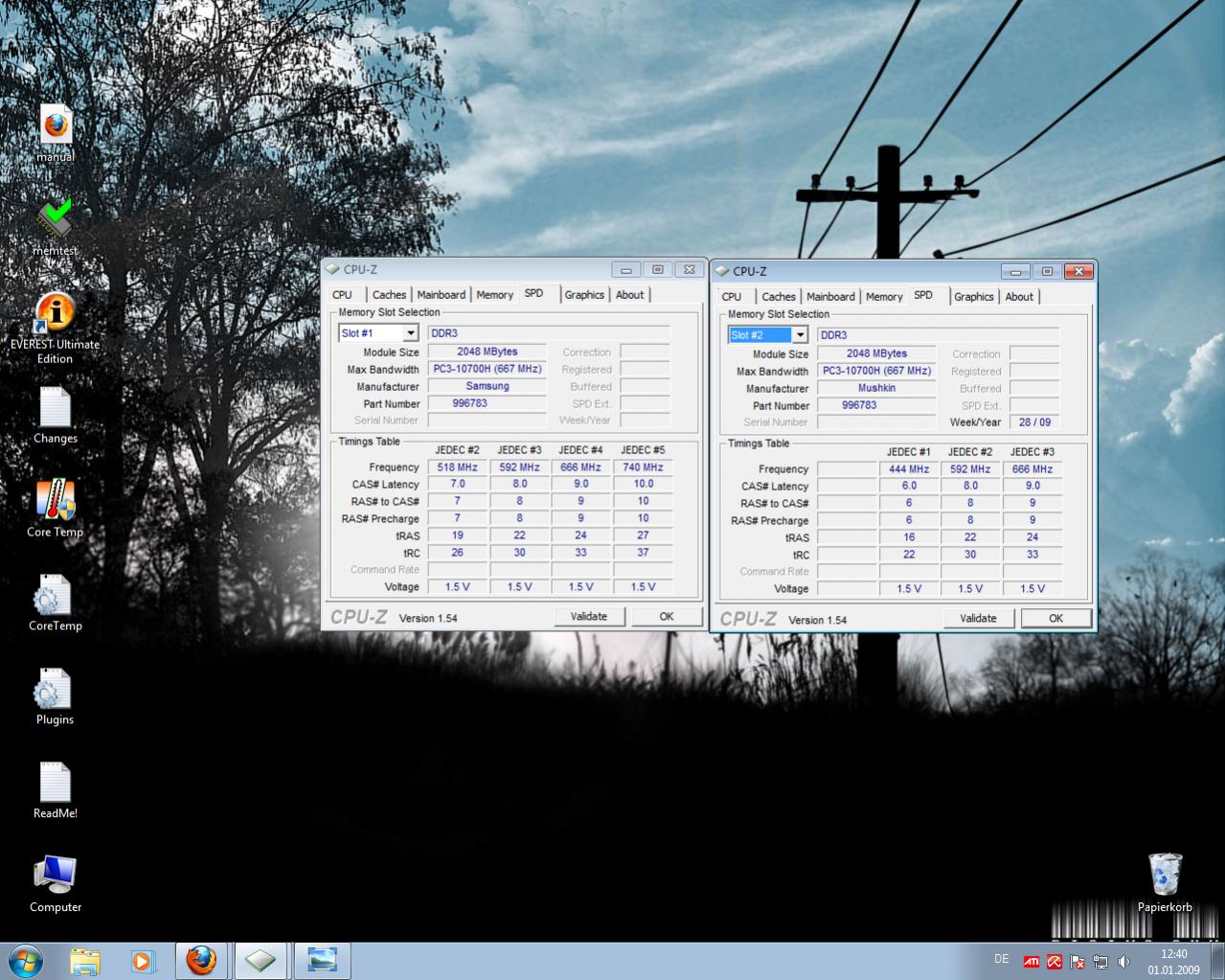Open Memory tab in left CPU-Z window
The image size is (1225, 980).
[494, 295]
